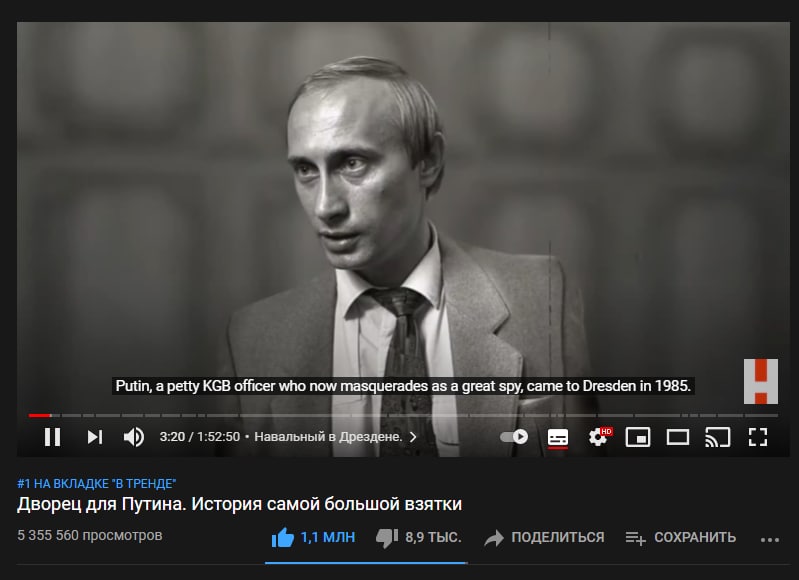
Task: Like the video with thumbs up
Action: pos(313,537)
